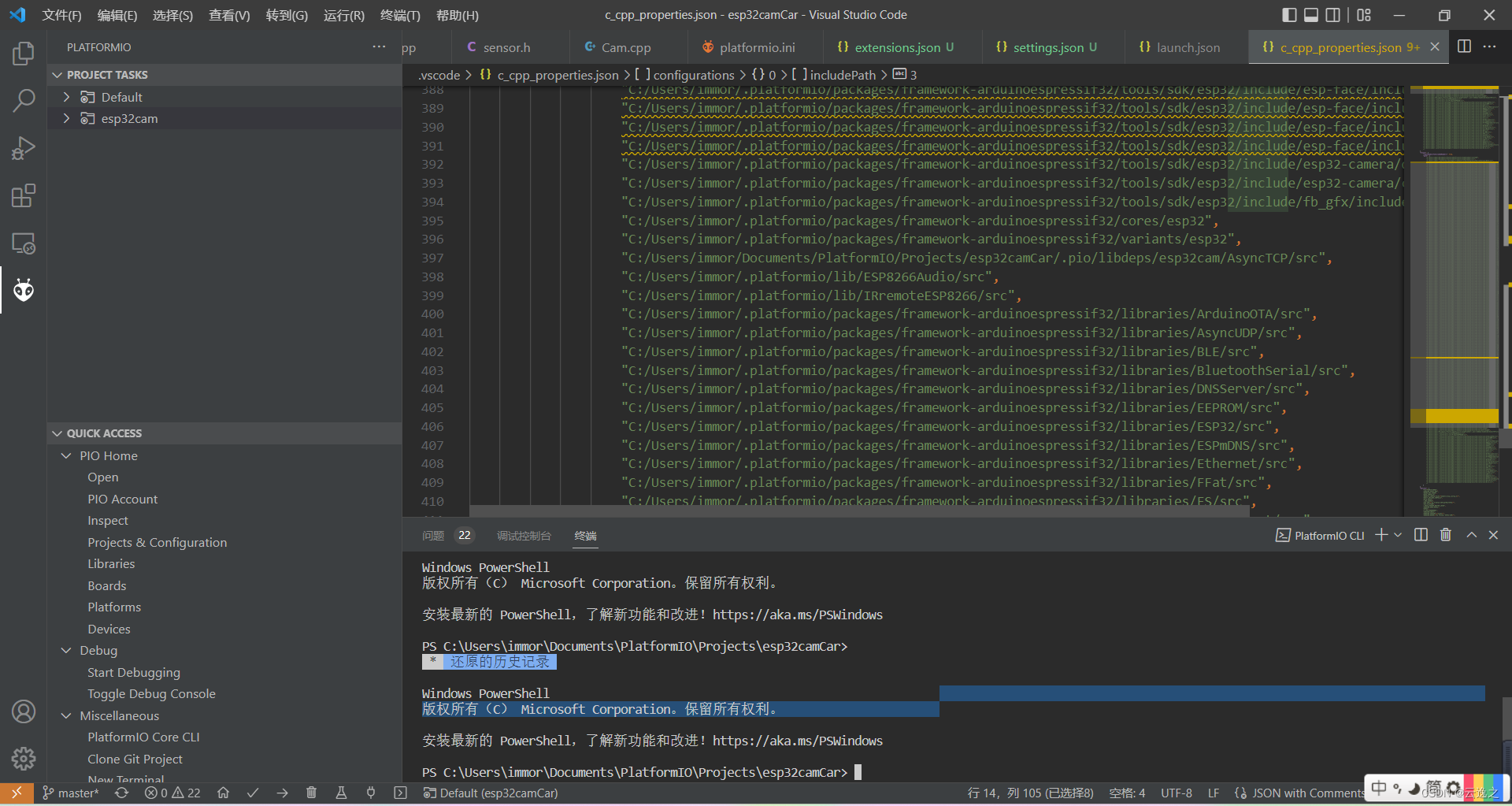
Task: Split the terminal panel
Action: click(1421, 535)
